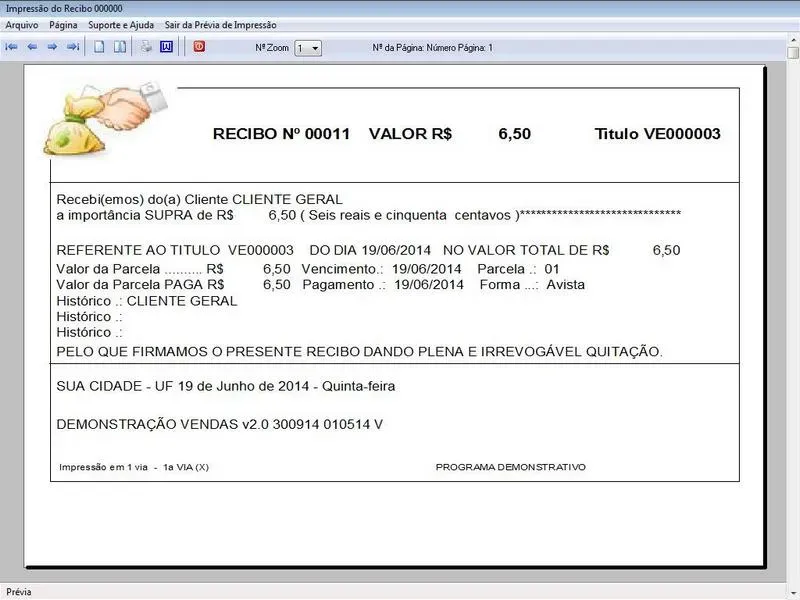Open the Página menu
800x600 pixels.
click(x=63, y=24)
